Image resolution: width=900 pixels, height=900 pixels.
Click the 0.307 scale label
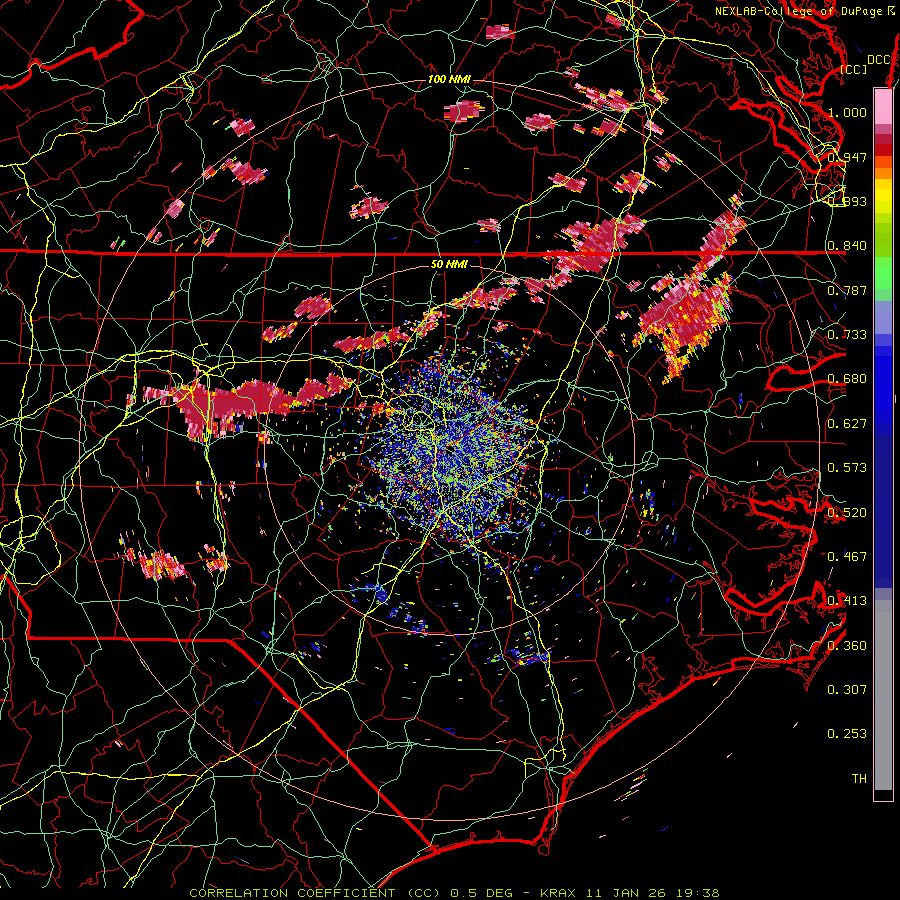coord(847,689)
